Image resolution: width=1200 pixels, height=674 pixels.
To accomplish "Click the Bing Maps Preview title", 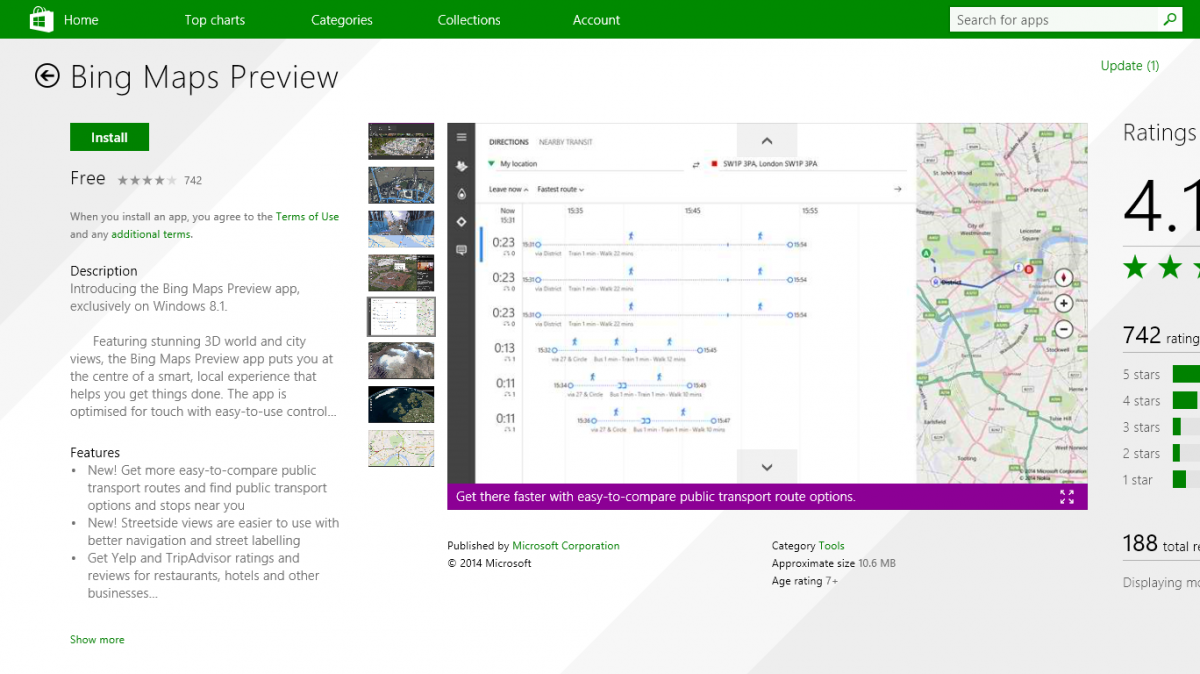I will point(205,77).
